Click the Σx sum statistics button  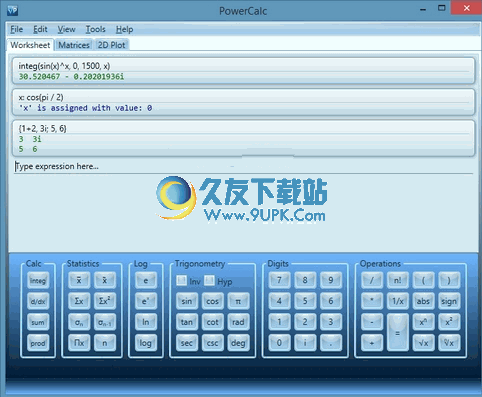(79, 301)
